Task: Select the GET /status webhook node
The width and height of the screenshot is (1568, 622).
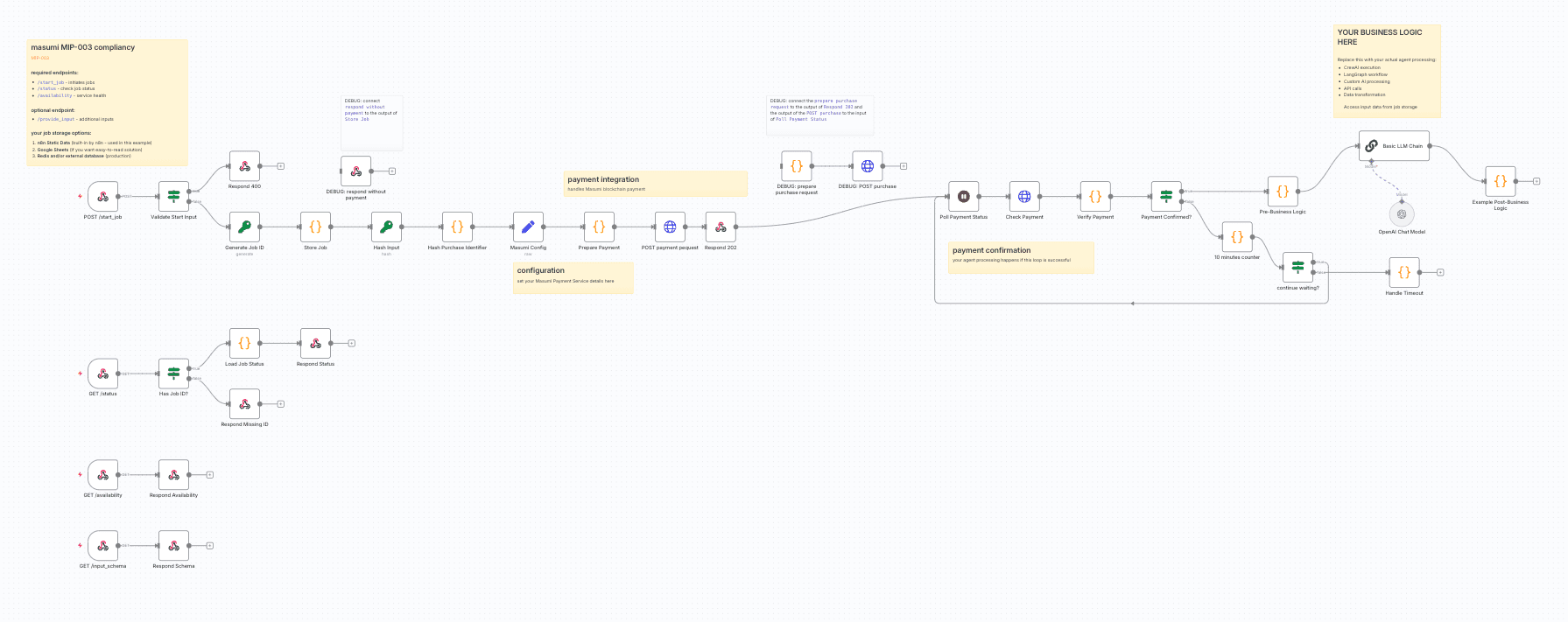Action: [102, 374]
